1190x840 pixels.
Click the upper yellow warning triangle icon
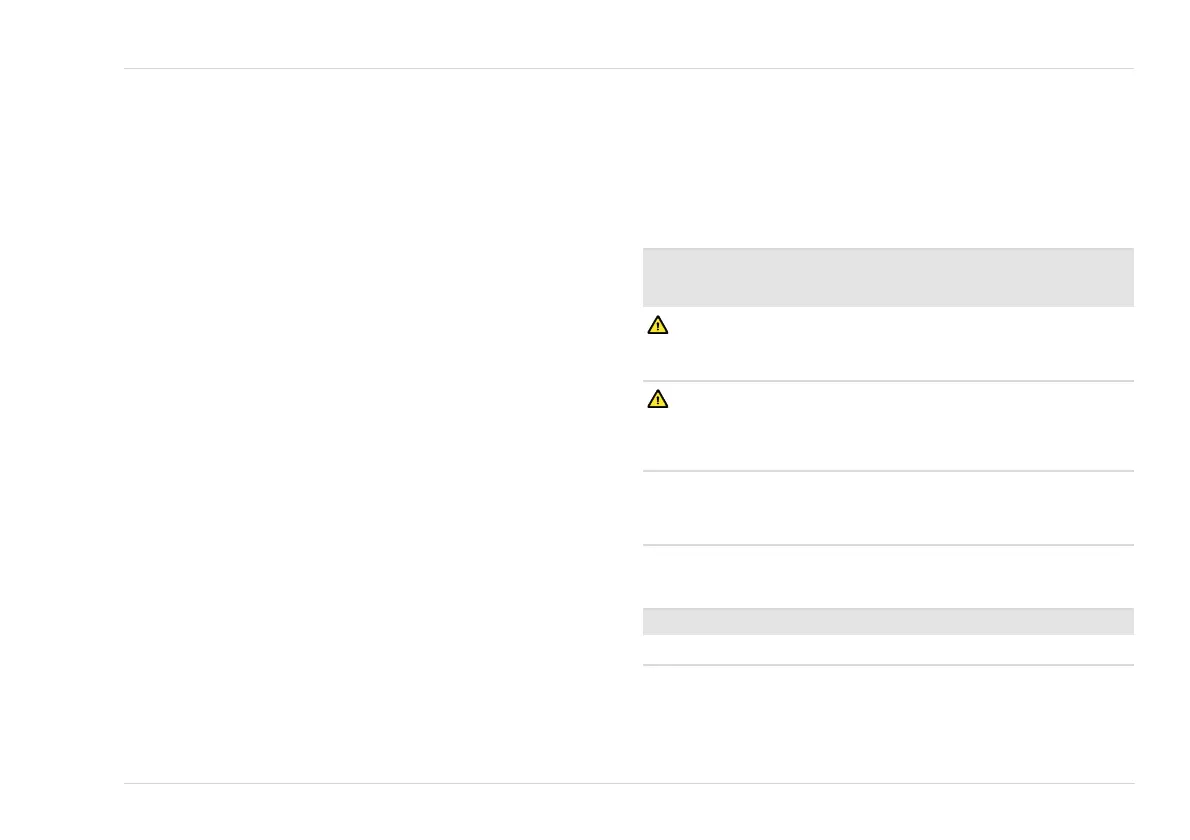[x=657, y=325]
